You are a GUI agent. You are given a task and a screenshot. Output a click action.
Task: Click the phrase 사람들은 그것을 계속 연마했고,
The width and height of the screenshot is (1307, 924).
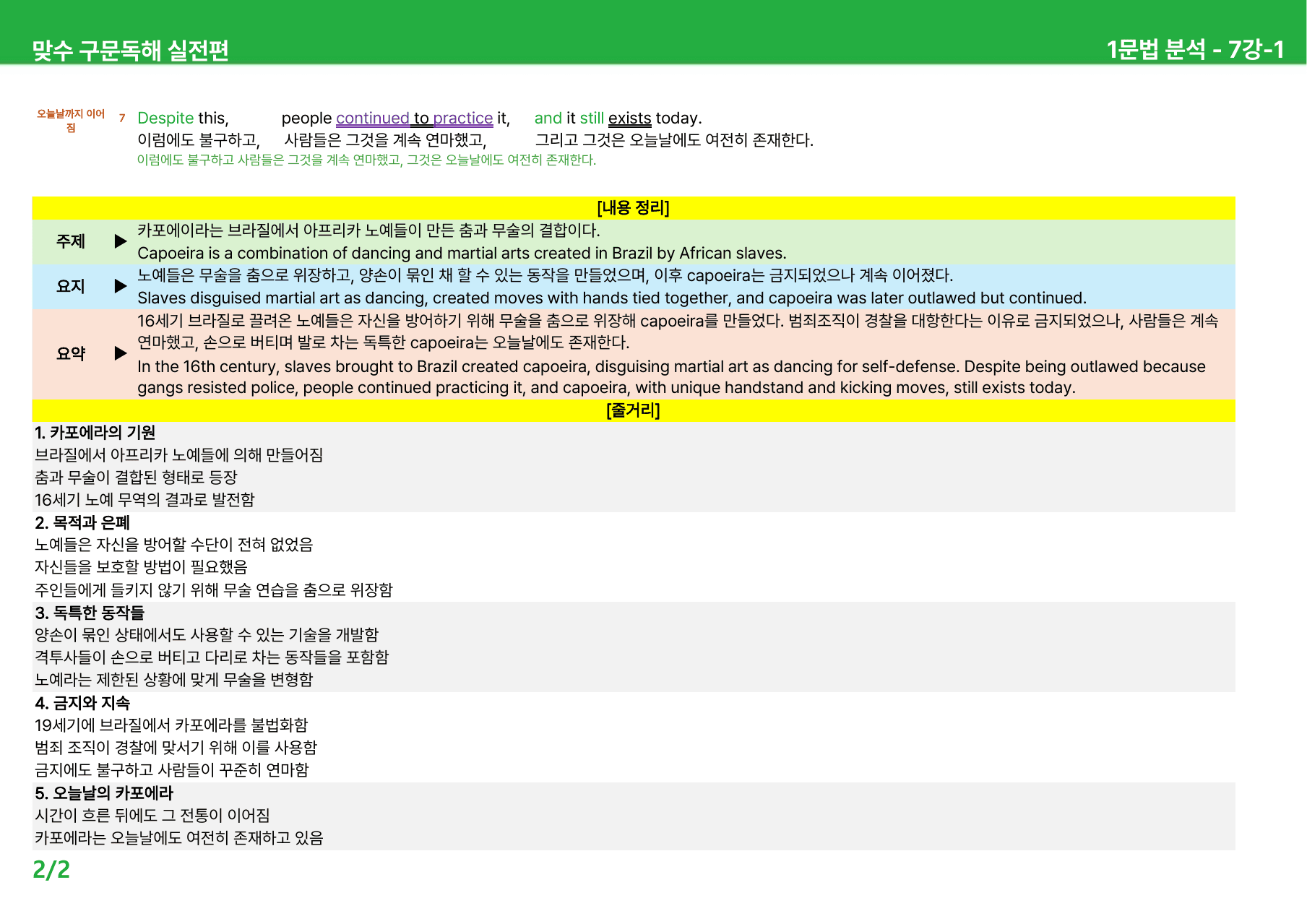(385, 140)
